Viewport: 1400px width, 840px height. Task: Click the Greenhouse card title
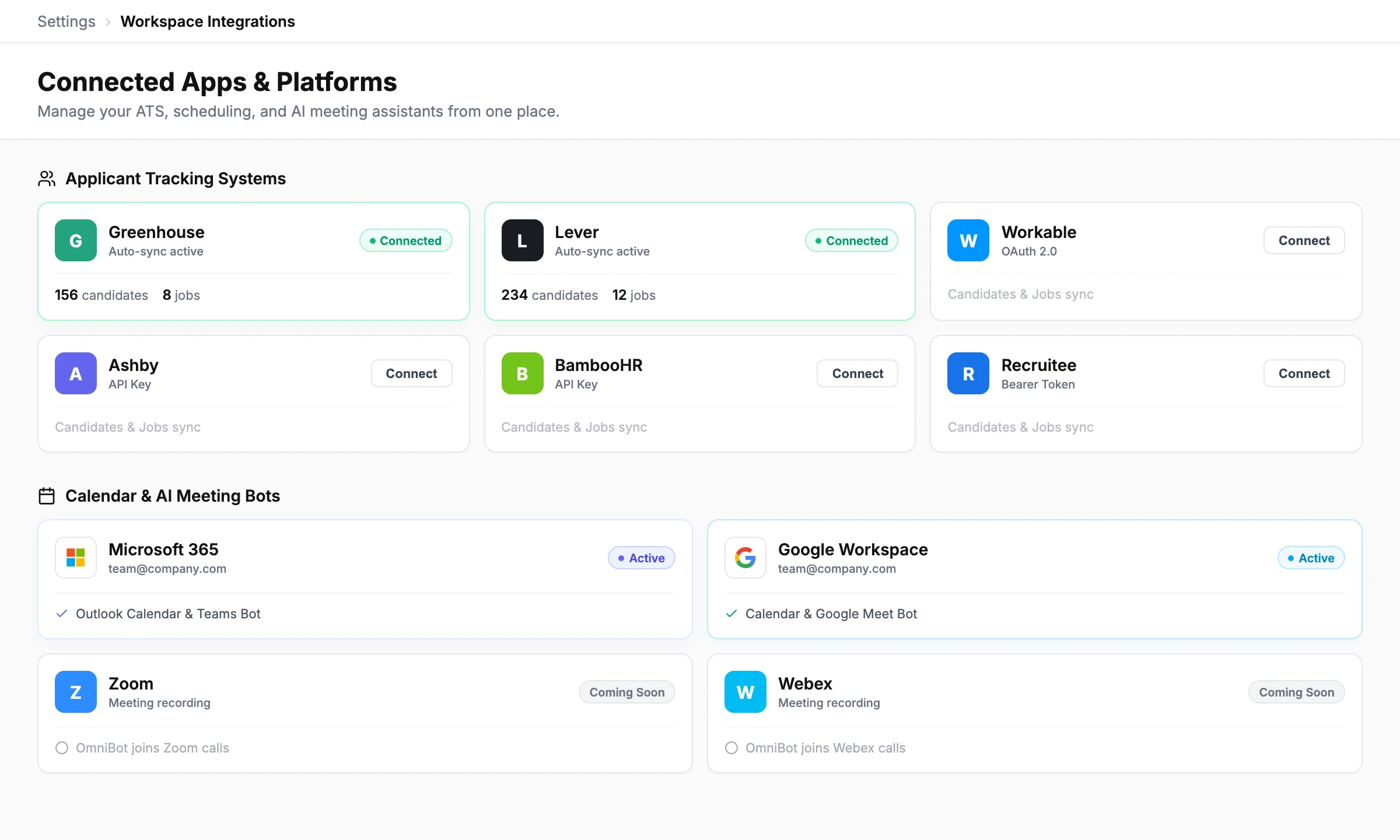coord(156,232)
